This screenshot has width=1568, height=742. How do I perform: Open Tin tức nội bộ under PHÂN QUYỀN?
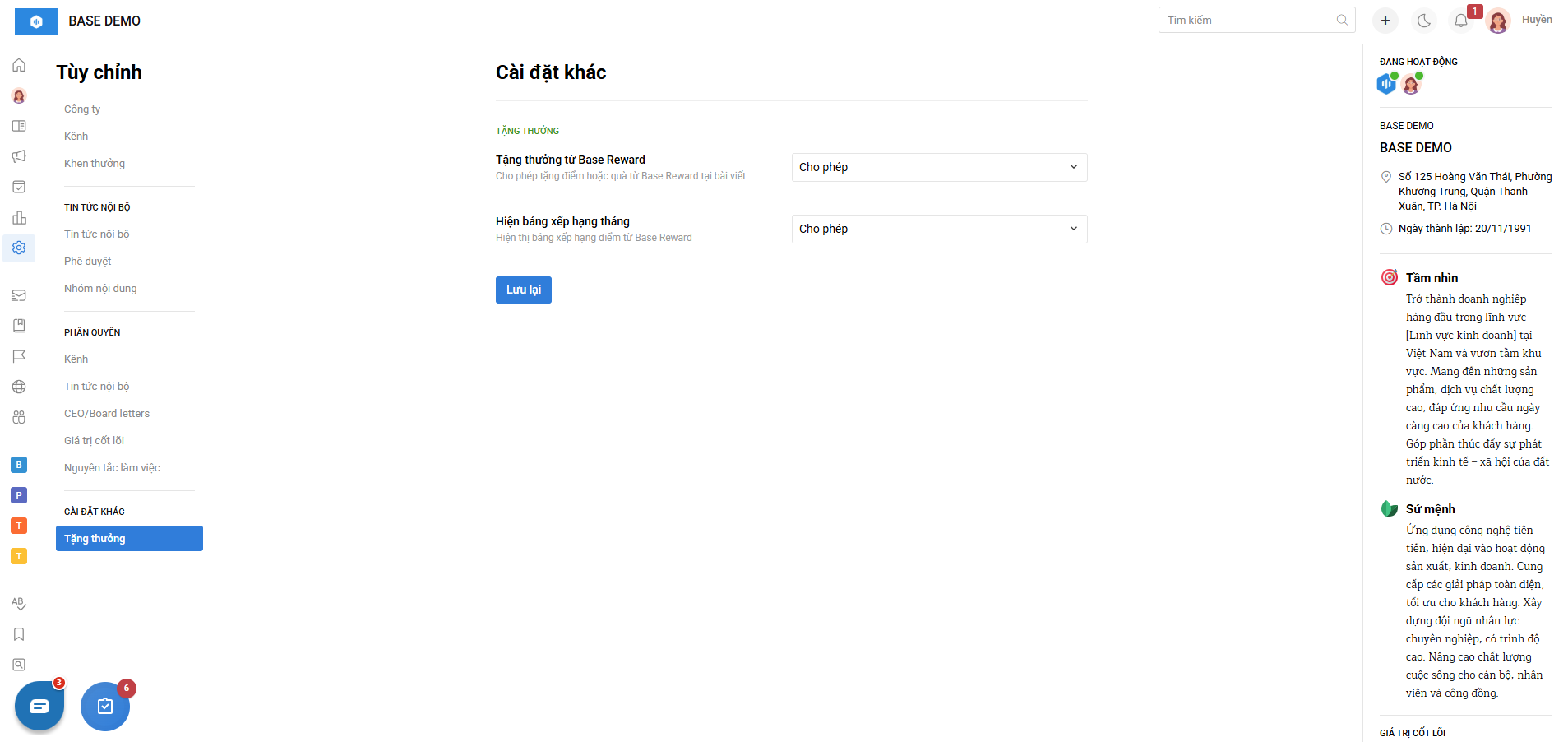pyautogui.click(x=97, y=387)
